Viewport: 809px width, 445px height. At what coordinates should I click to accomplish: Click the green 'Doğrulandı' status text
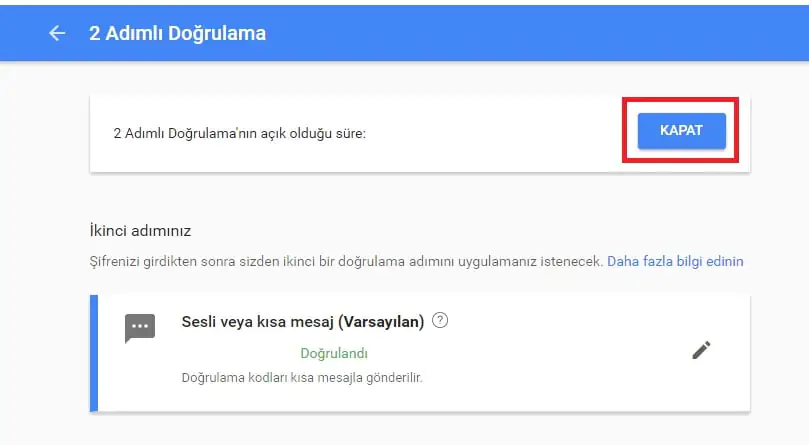pyautogui.click(x=334, y=353)
